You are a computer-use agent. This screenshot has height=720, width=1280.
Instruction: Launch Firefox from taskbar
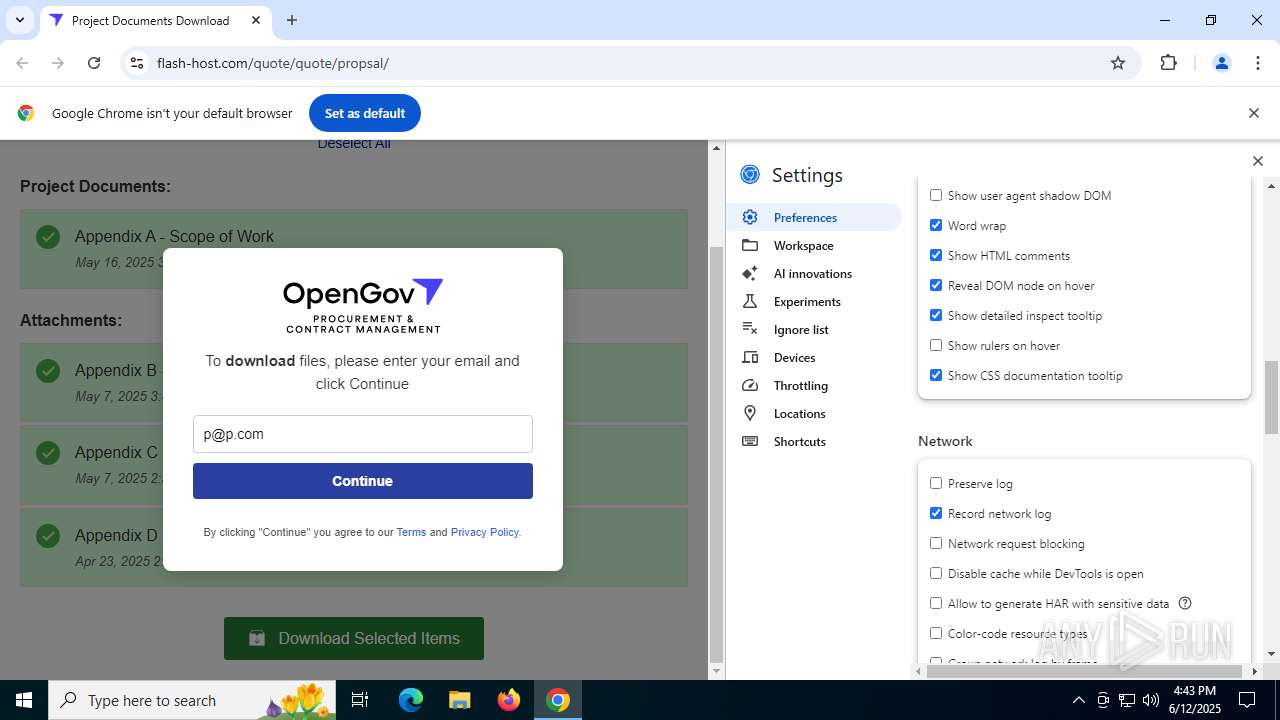click(x=508, y=700)
